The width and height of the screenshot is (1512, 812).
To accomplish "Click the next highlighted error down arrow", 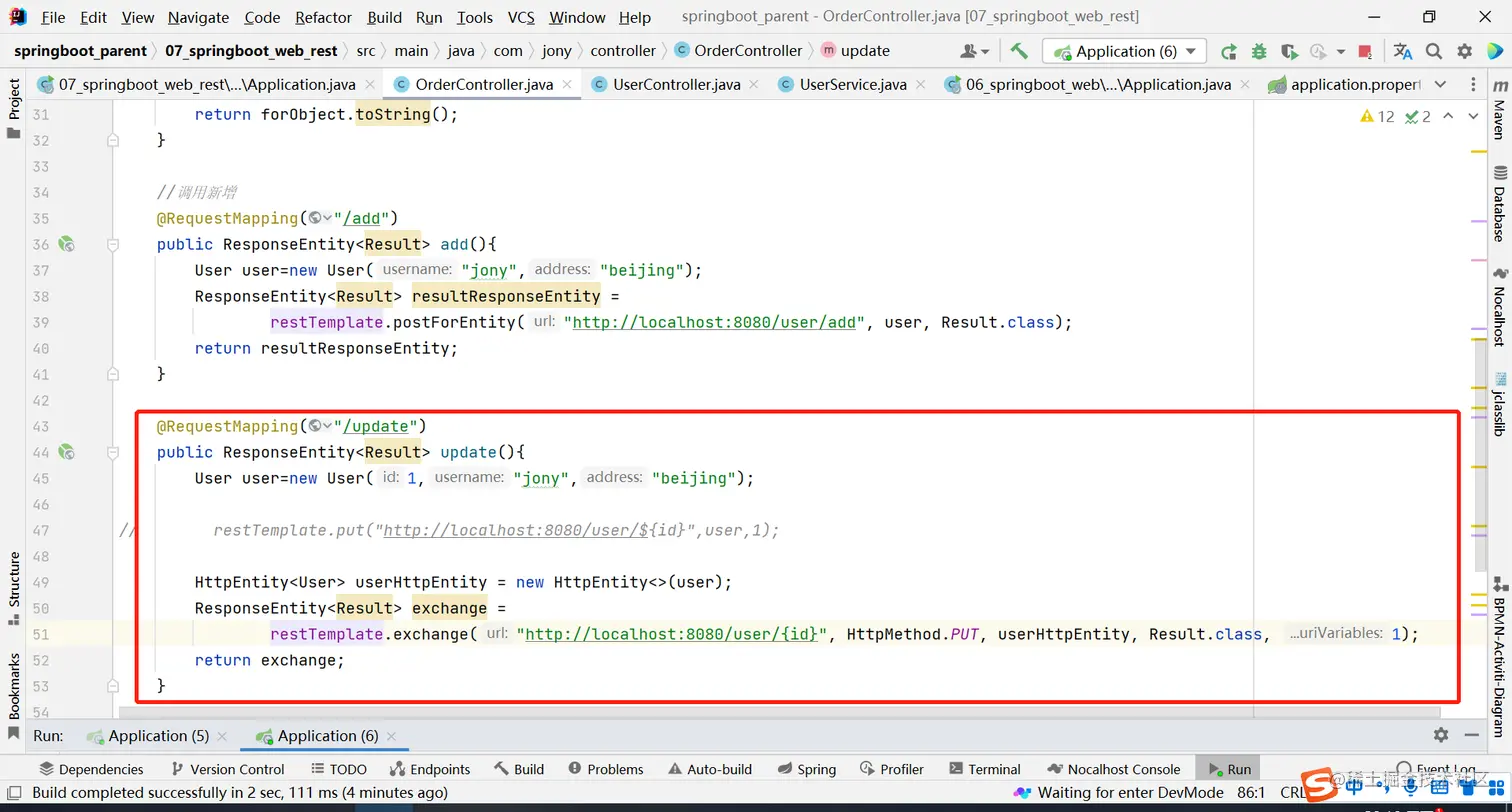I will pyautogui.click(x=1473, y=116).
